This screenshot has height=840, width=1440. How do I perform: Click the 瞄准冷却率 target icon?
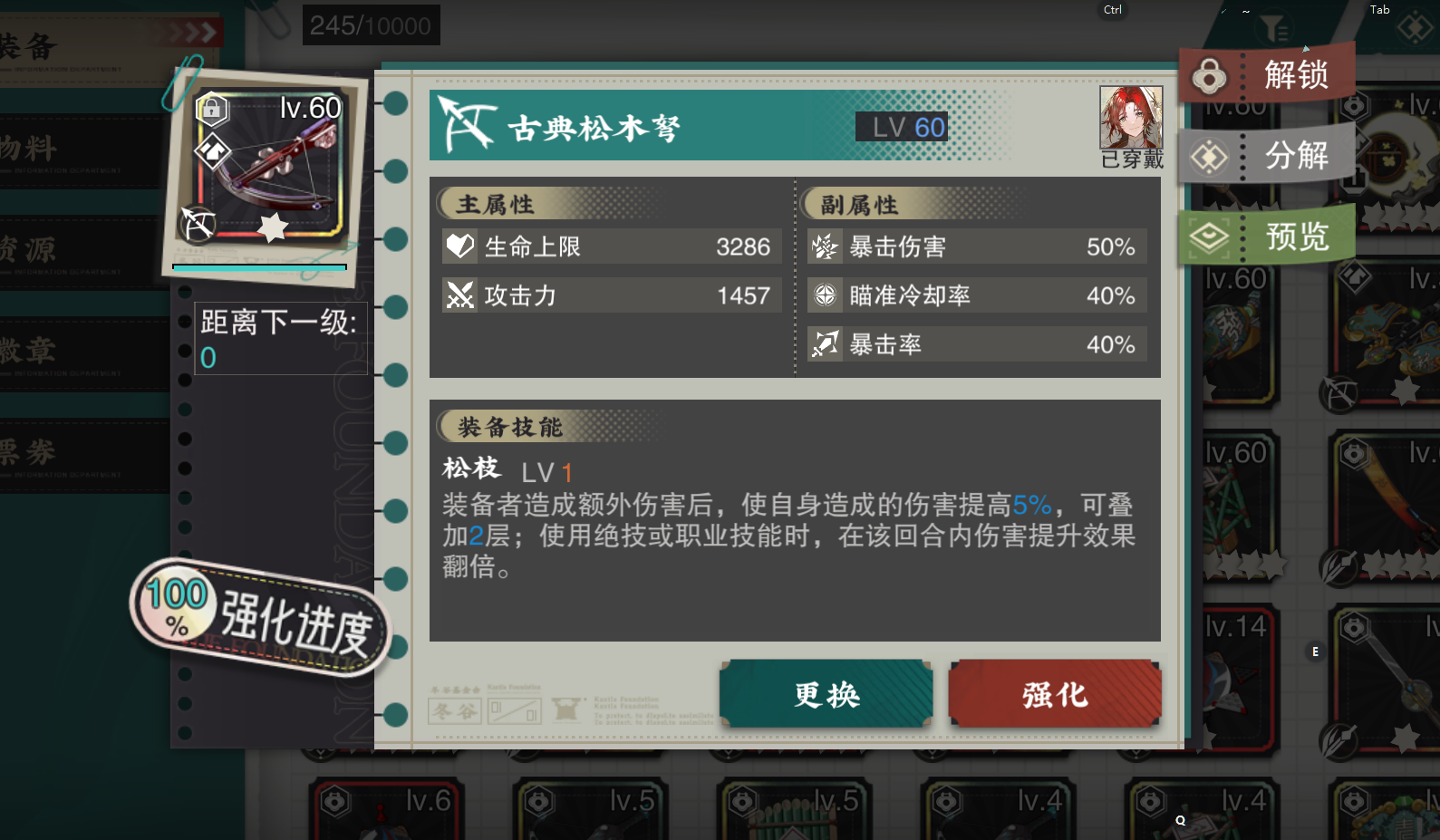(x=825, y=295)
